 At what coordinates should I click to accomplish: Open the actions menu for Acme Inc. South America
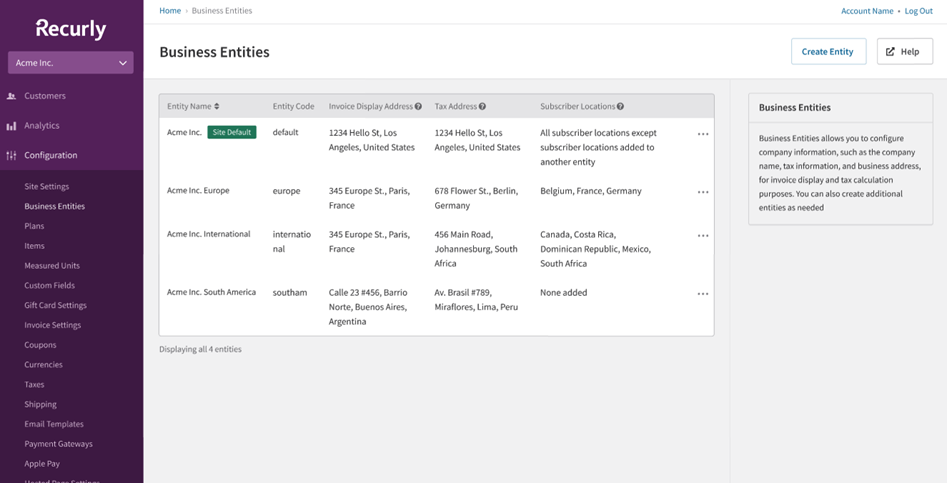(x=703, y=294)
